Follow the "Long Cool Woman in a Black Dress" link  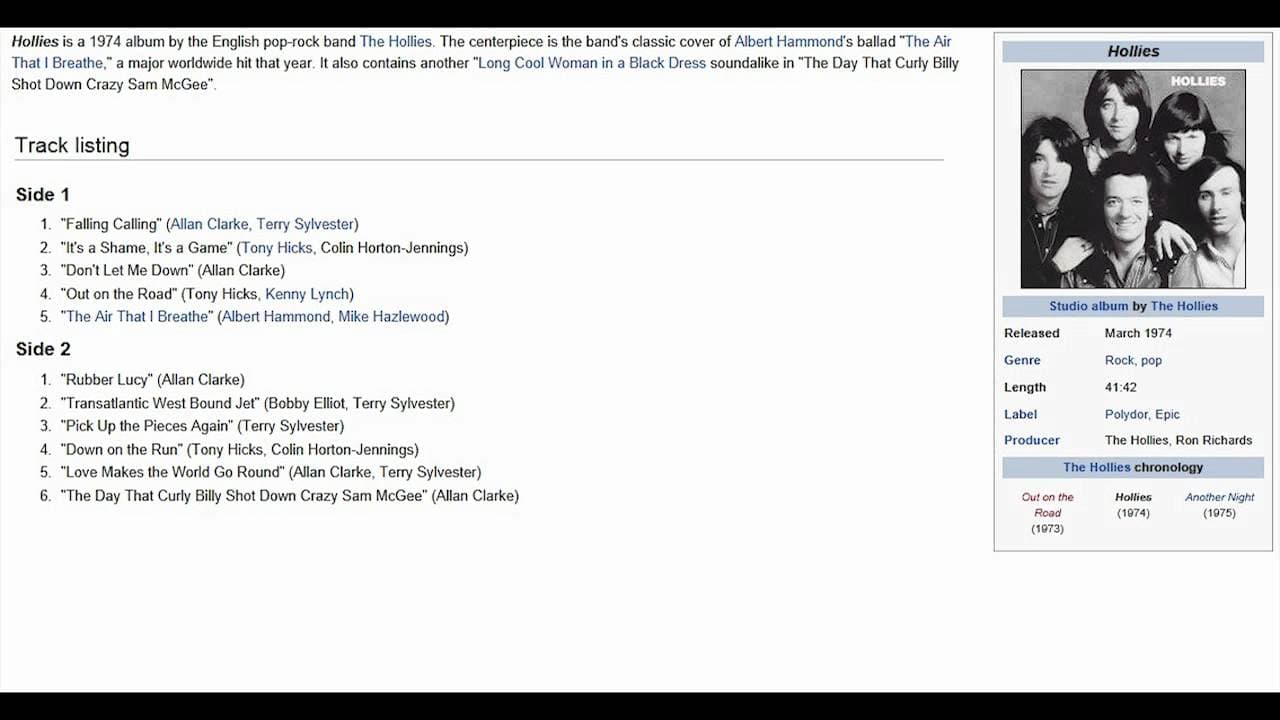point(592,63)
